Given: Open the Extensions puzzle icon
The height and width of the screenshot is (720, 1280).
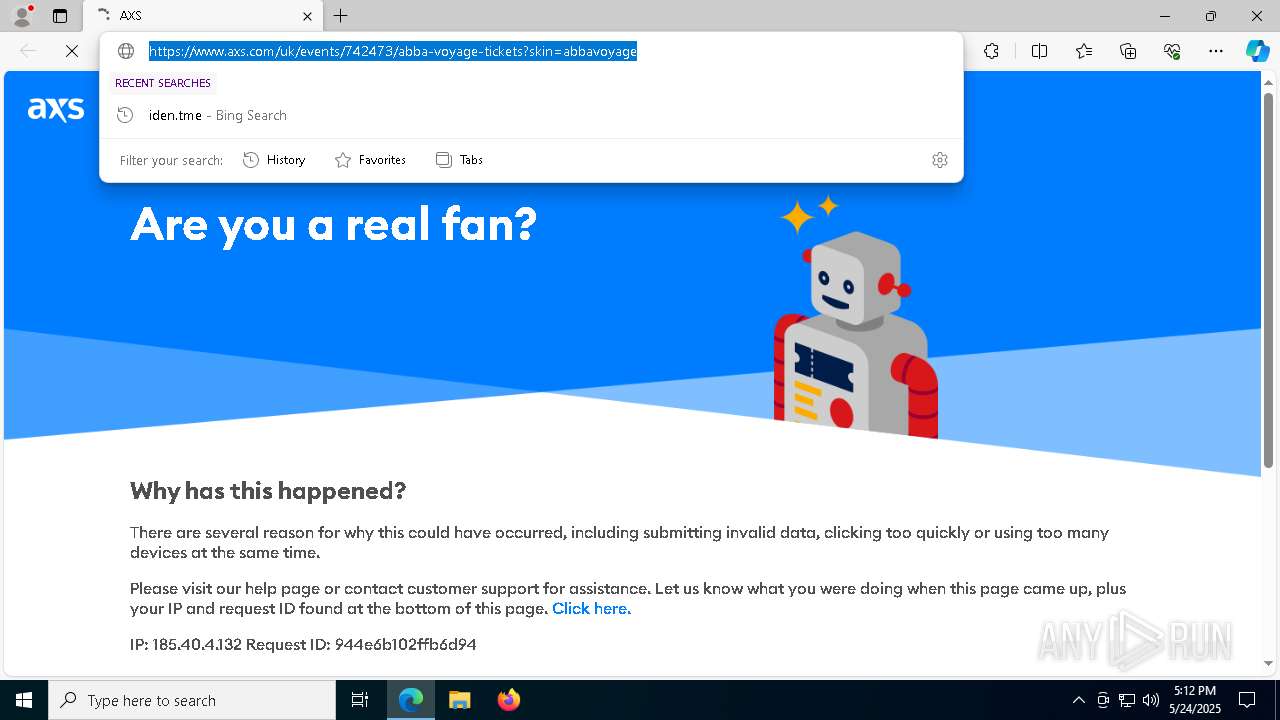Looking at the screenshot, I should [991, 51].
